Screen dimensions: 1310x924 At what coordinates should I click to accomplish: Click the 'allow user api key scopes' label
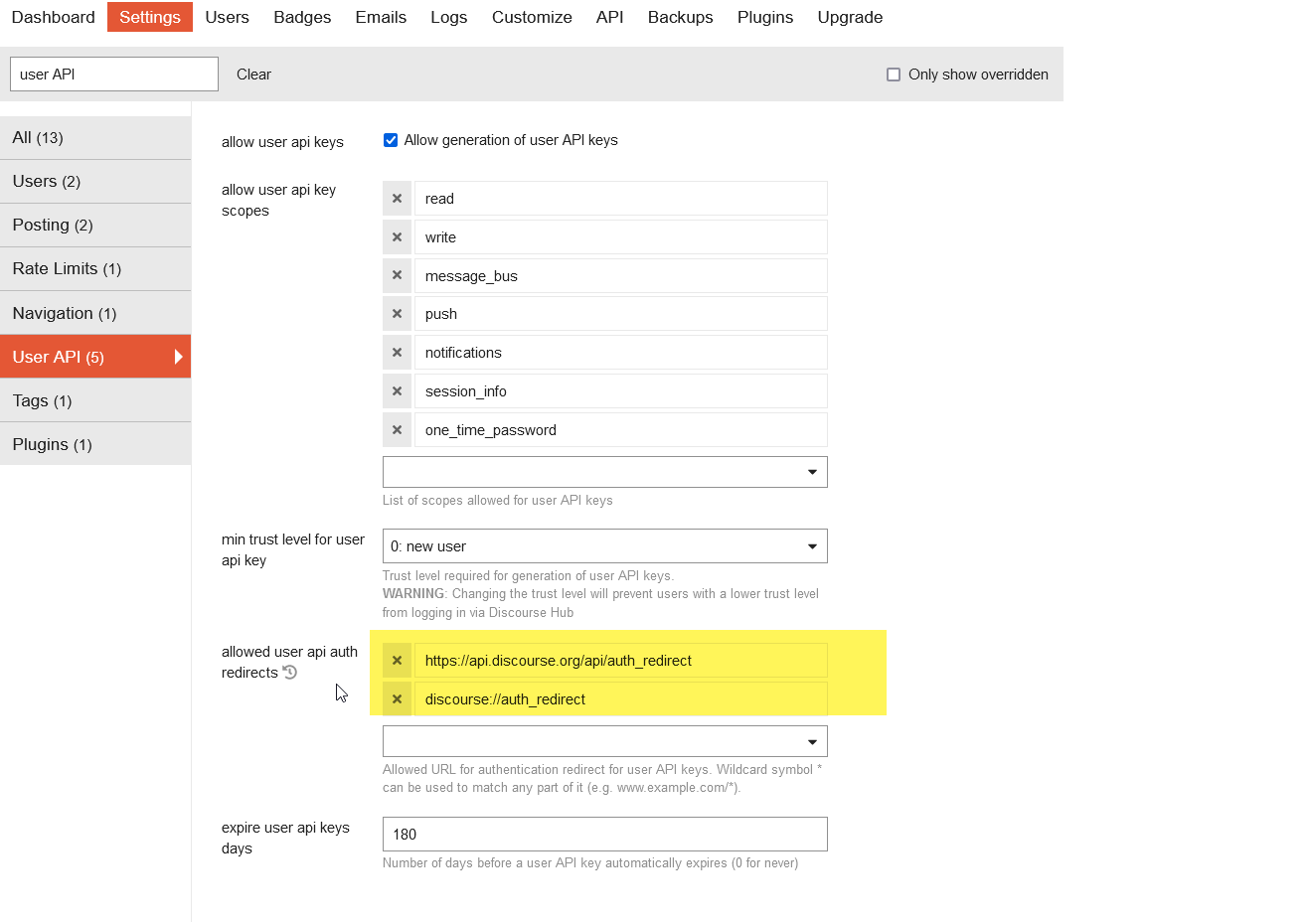[279, 200]
